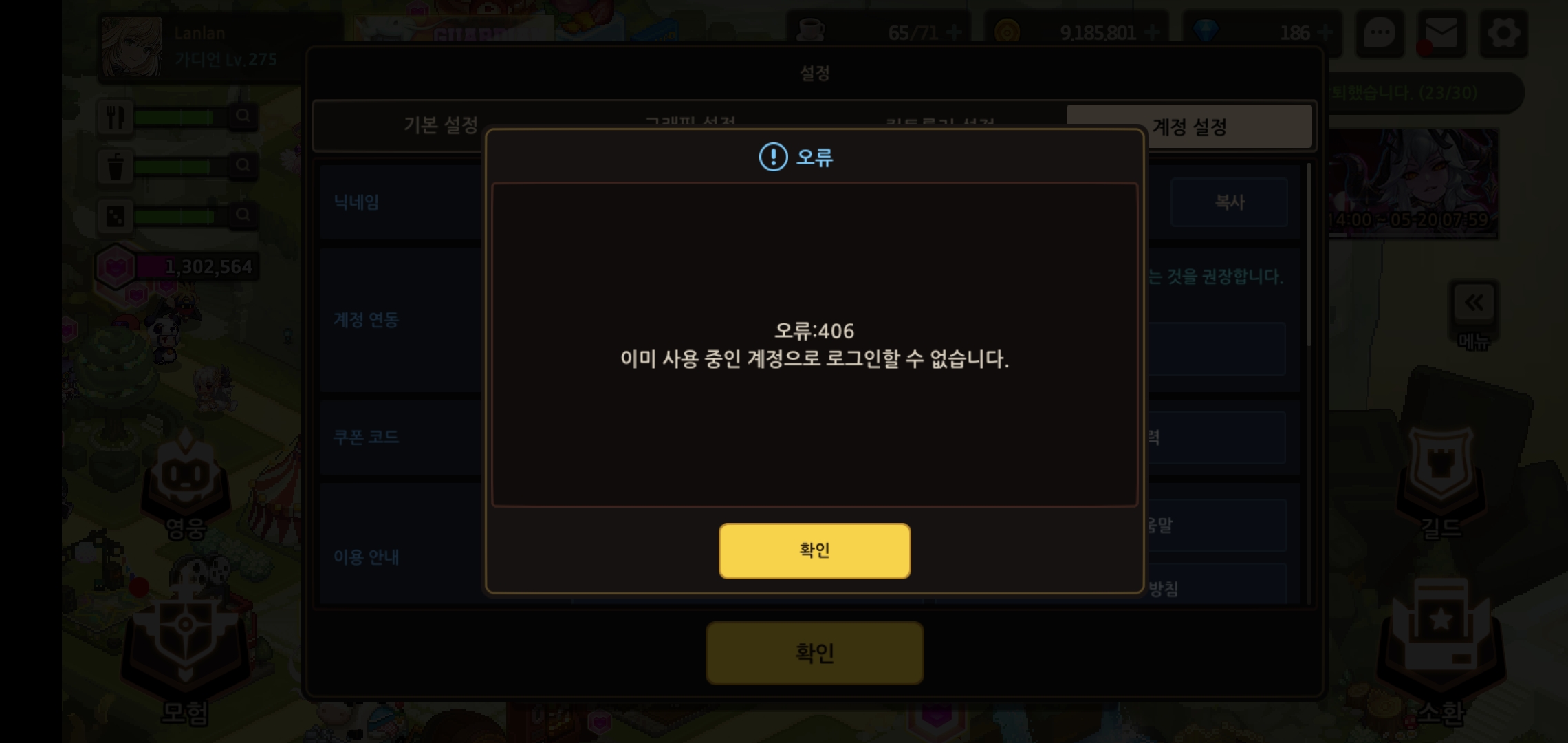
Task: Tap the plus next to gems 186
Action: click(x=1325, y=32)
